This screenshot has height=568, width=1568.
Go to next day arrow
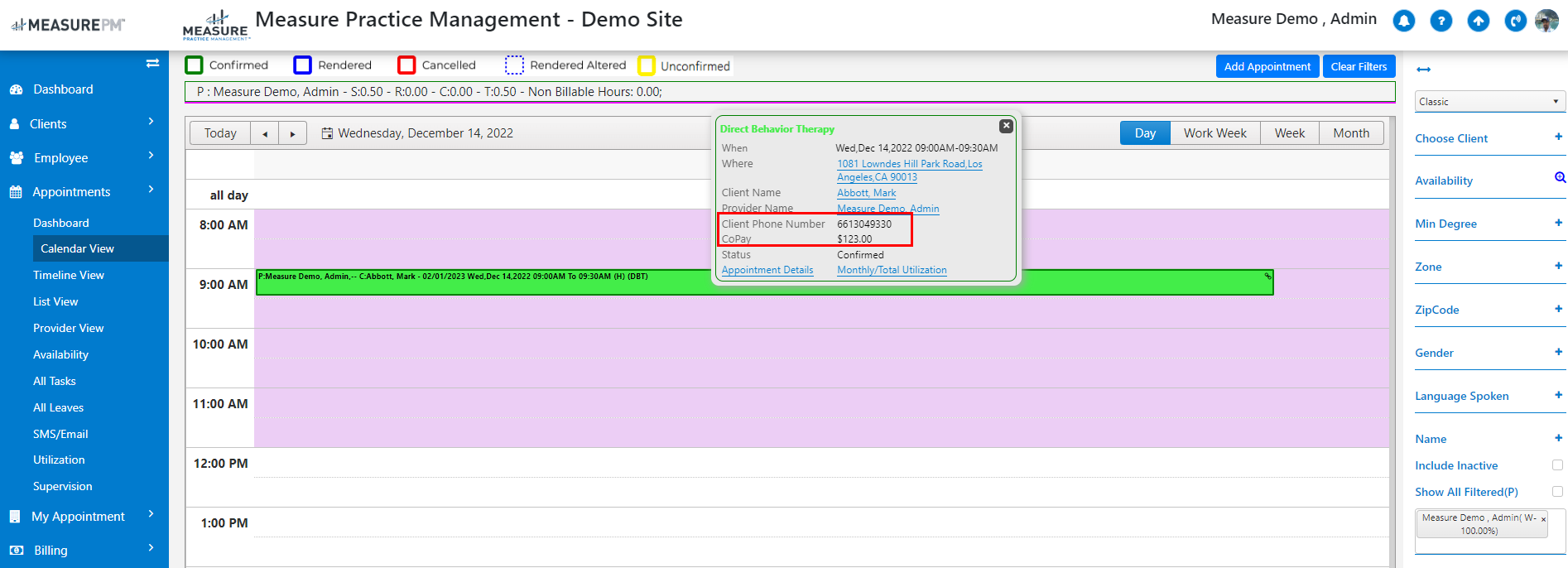pos(292,133)
